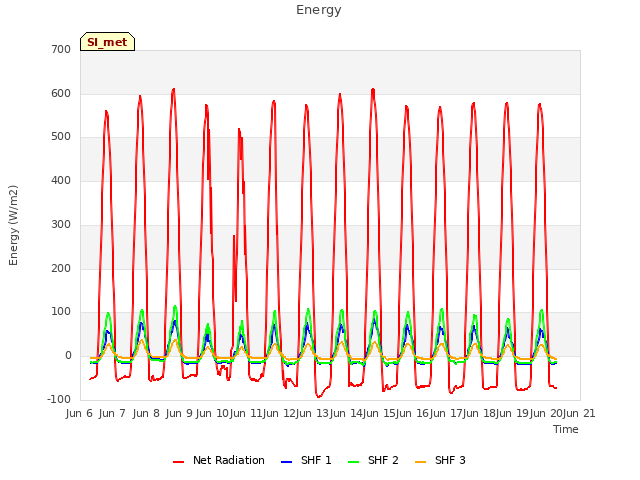Image resolution: width=640 pixels, height=480 pixels.
Task: Click the Jun 7 x-axis tick label
Action: (112, 413)
